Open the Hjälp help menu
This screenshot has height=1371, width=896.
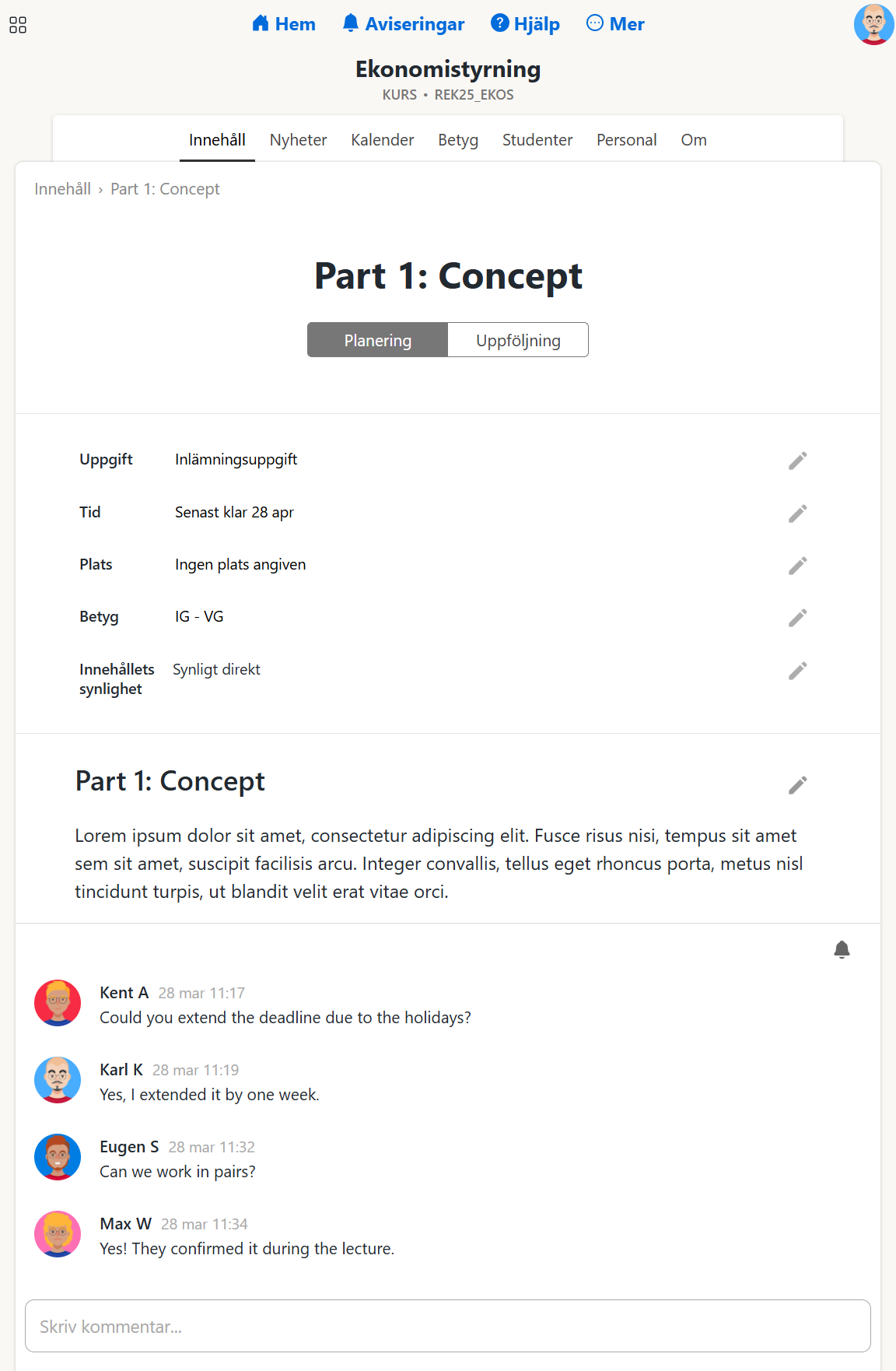526,24
